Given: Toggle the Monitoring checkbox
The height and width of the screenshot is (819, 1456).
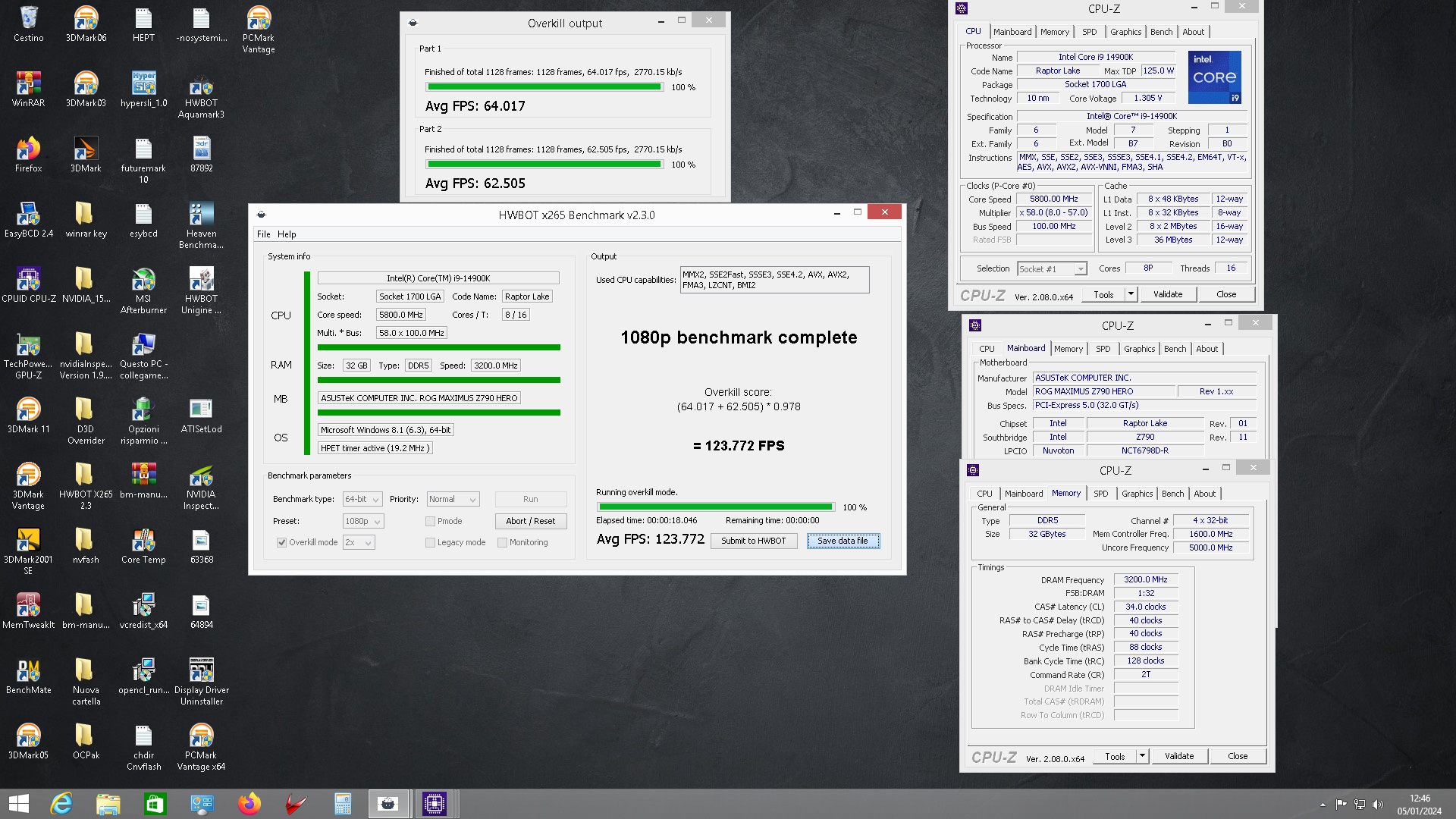Looking at the screenshot, I should click(503, 542).
